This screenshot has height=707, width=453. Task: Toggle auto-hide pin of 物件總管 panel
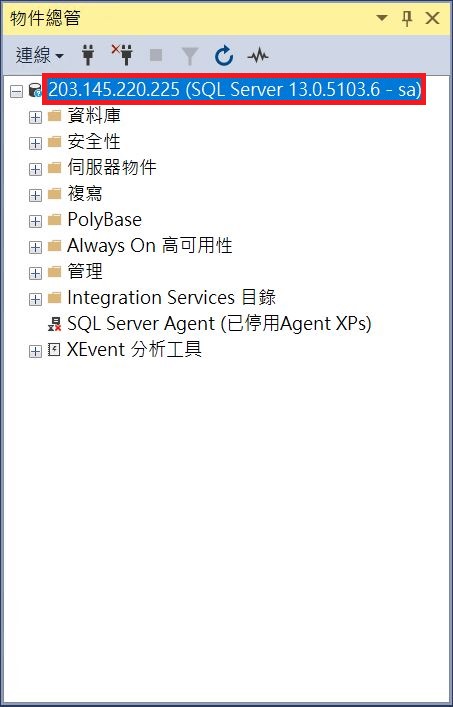407,18
